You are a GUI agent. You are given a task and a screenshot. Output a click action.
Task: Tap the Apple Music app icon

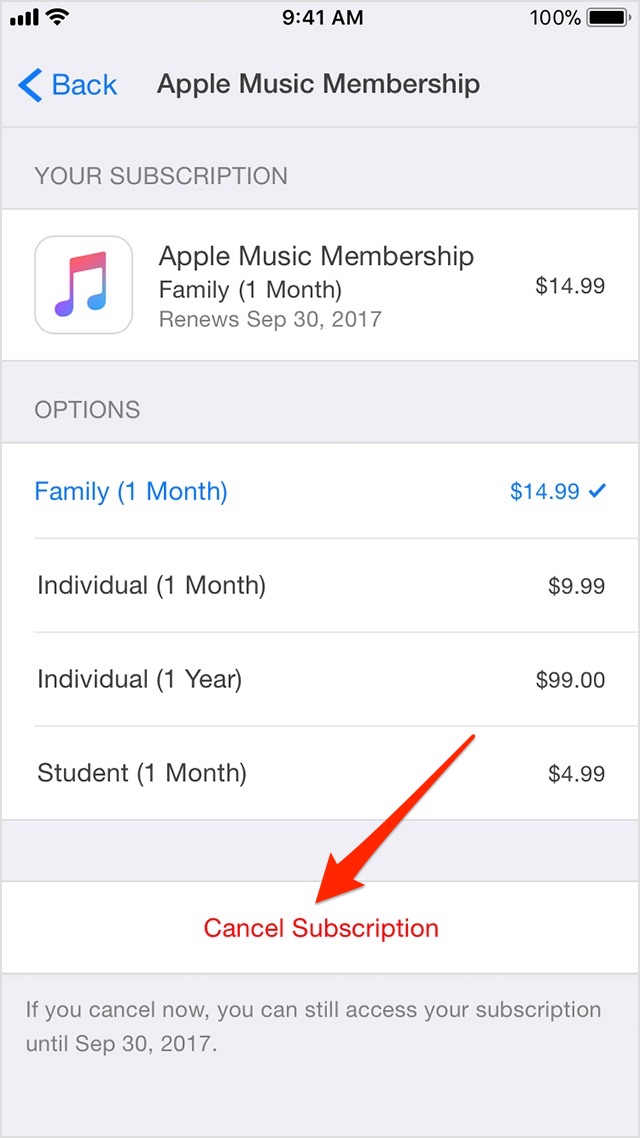84,285
